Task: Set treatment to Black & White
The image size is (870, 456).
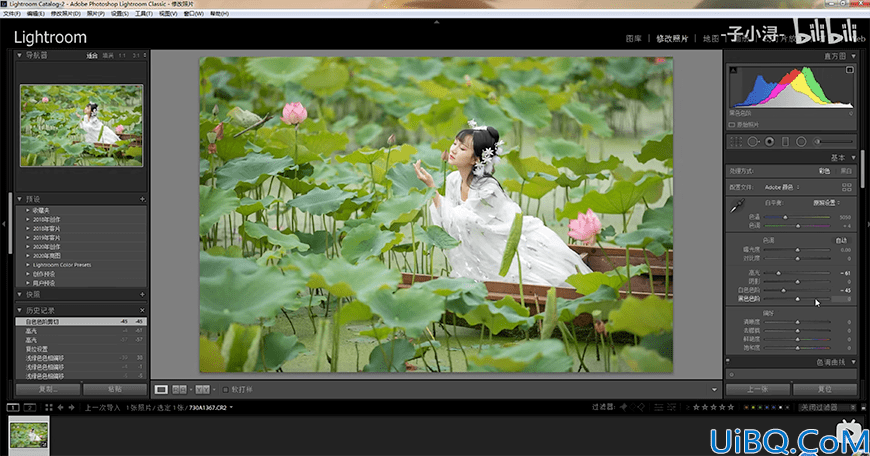Action: click(846, 171)
